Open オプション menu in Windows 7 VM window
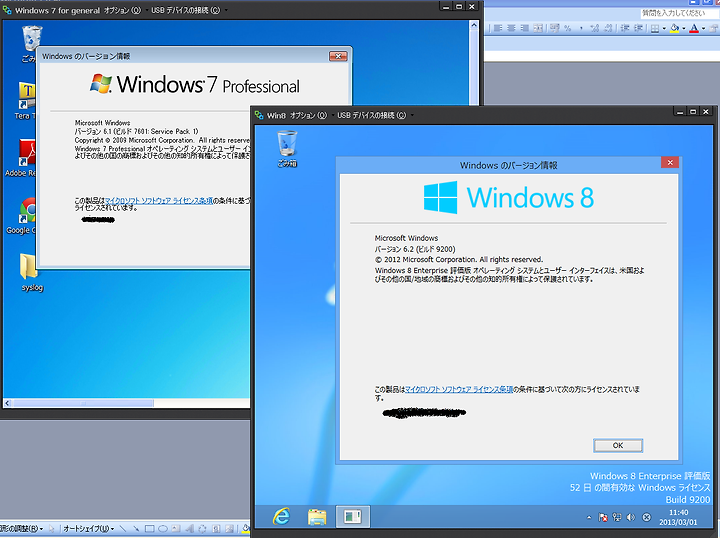Screen dimensions: 720x538 click(x=122, y=10)
